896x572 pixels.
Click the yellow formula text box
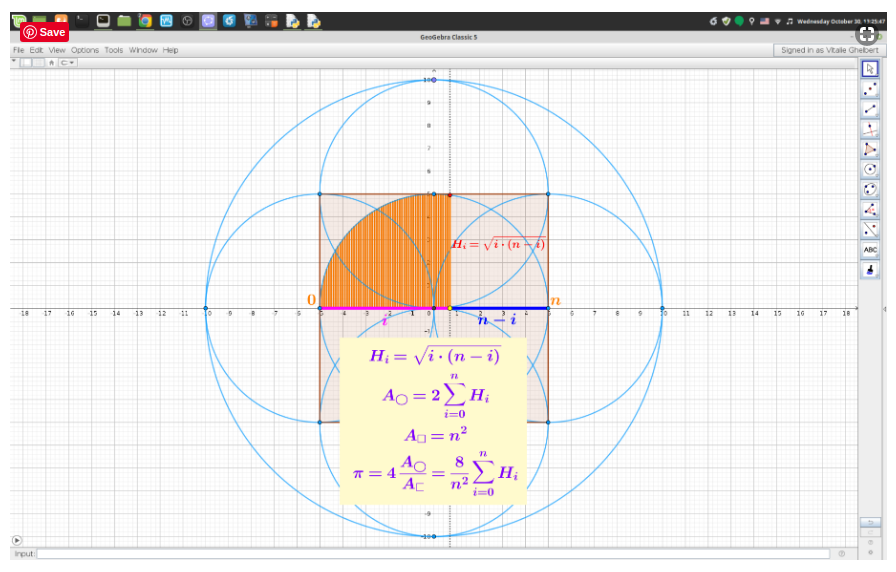click(x=433, y=421)
